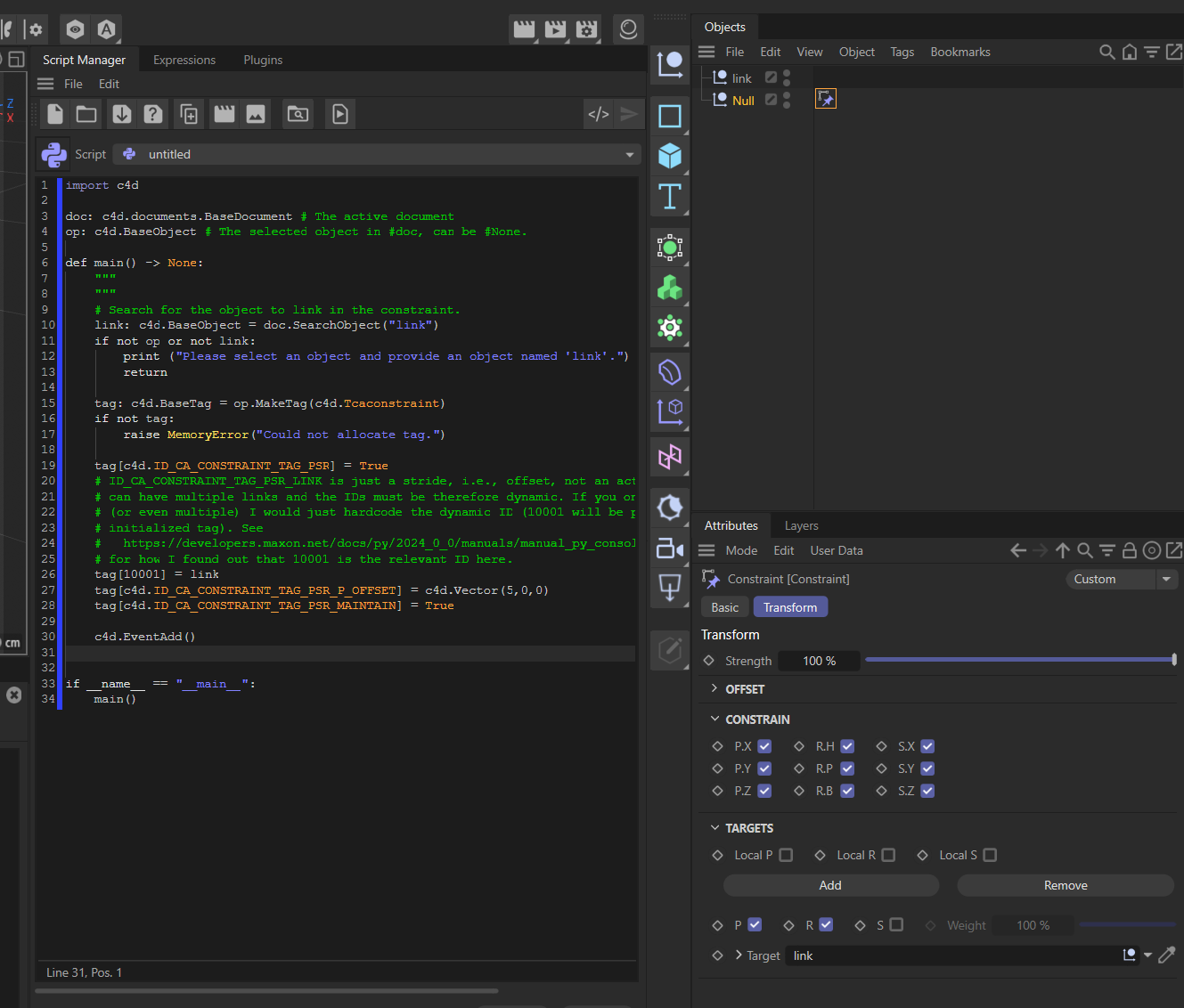This screenshot has width=1184, height=1008.
Task: Click the New Script icon in Script Manager
Action: 55,114
